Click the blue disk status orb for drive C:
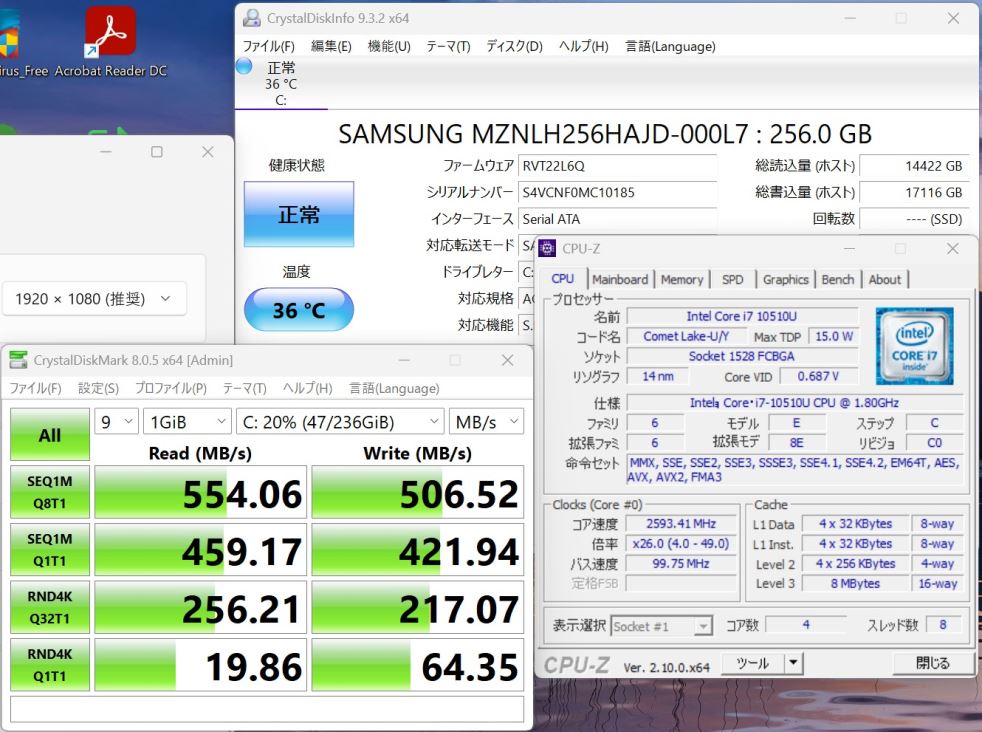 244,66
